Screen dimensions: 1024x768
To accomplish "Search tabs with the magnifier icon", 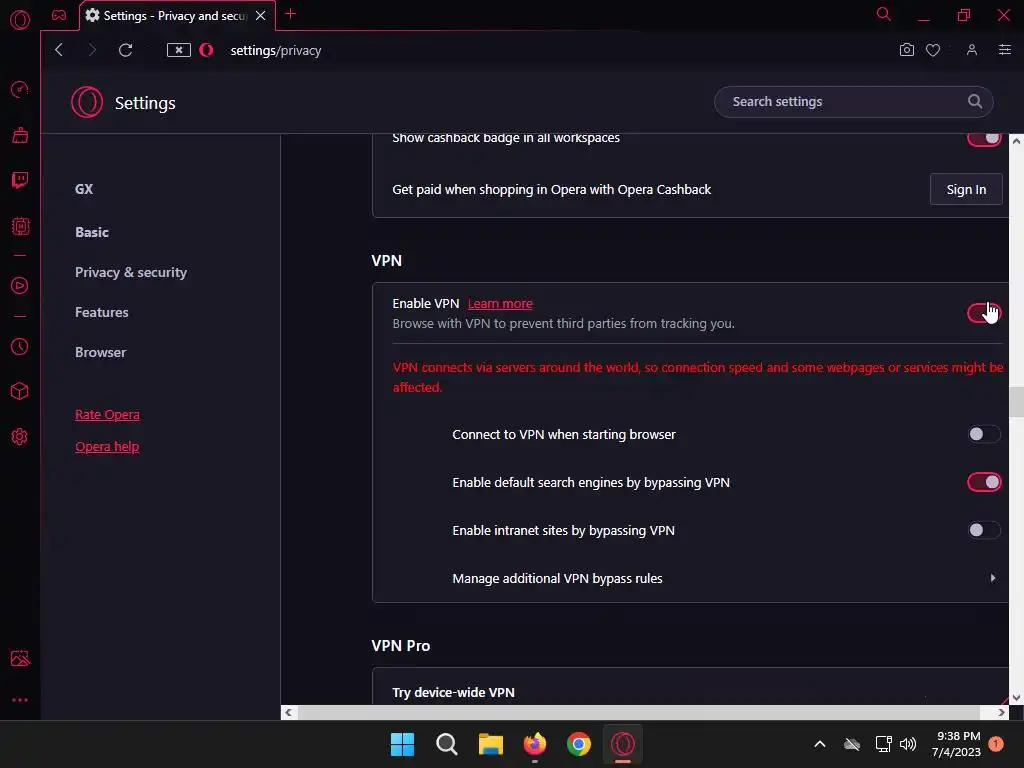I will click(884, 14).
